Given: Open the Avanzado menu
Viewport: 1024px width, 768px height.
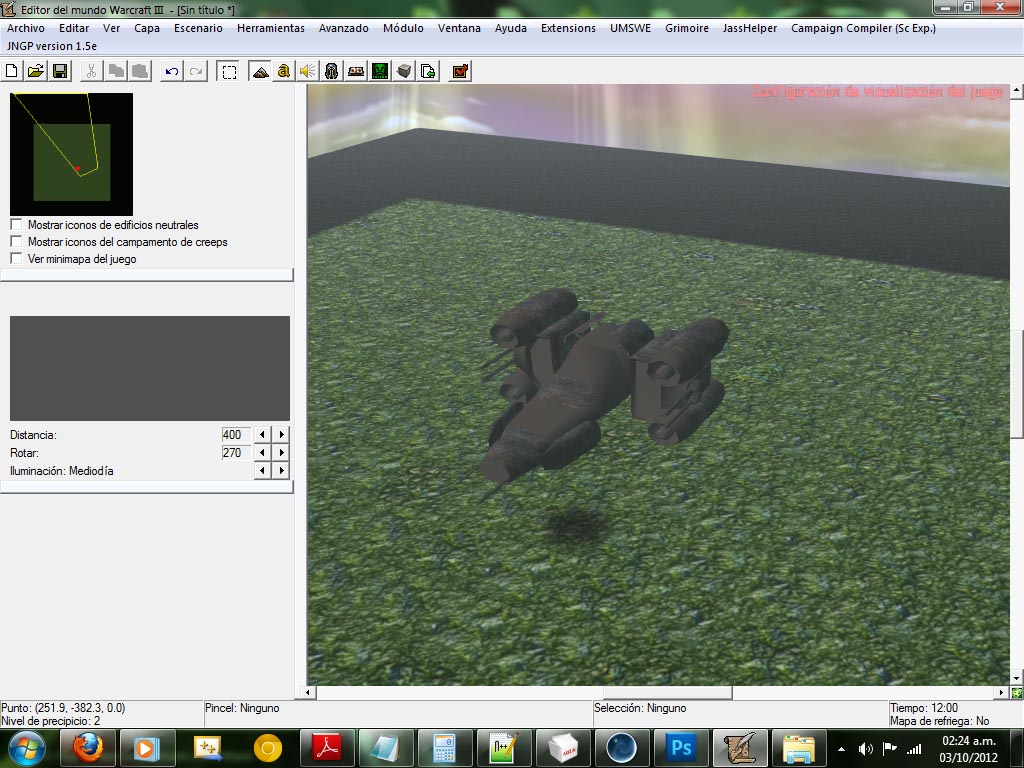Looking at the screenshot, I should point(344,28).
